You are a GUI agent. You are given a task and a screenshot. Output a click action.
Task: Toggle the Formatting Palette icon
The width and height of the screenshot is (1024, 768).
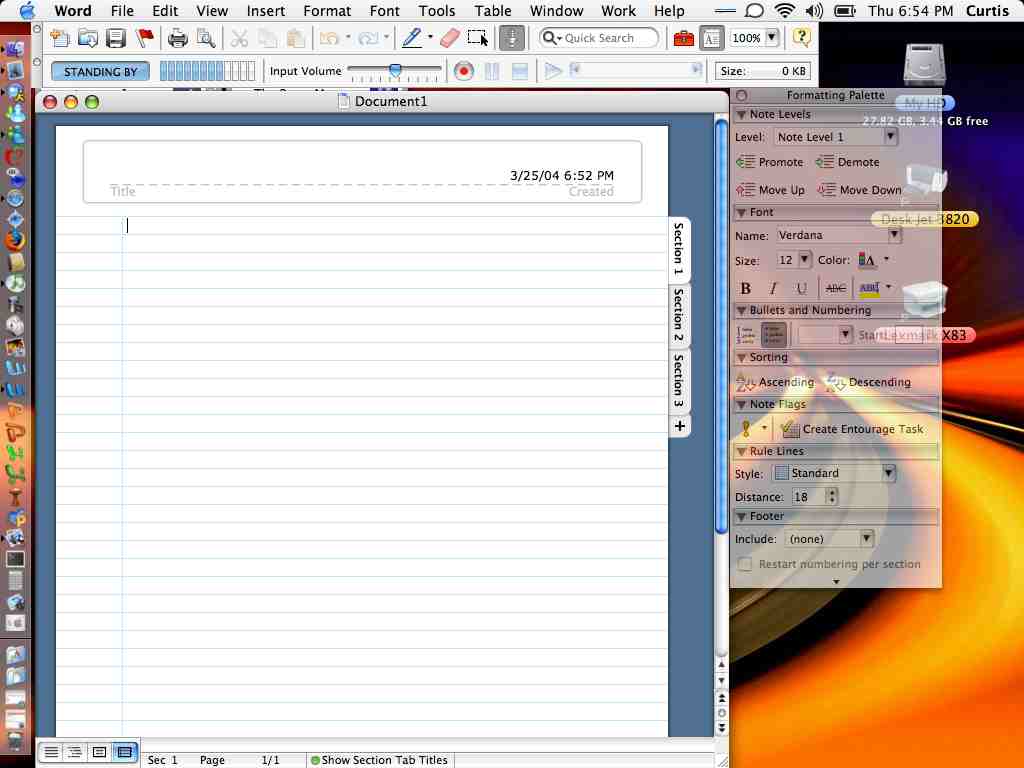pyautogui.click(x=711, y=39)
